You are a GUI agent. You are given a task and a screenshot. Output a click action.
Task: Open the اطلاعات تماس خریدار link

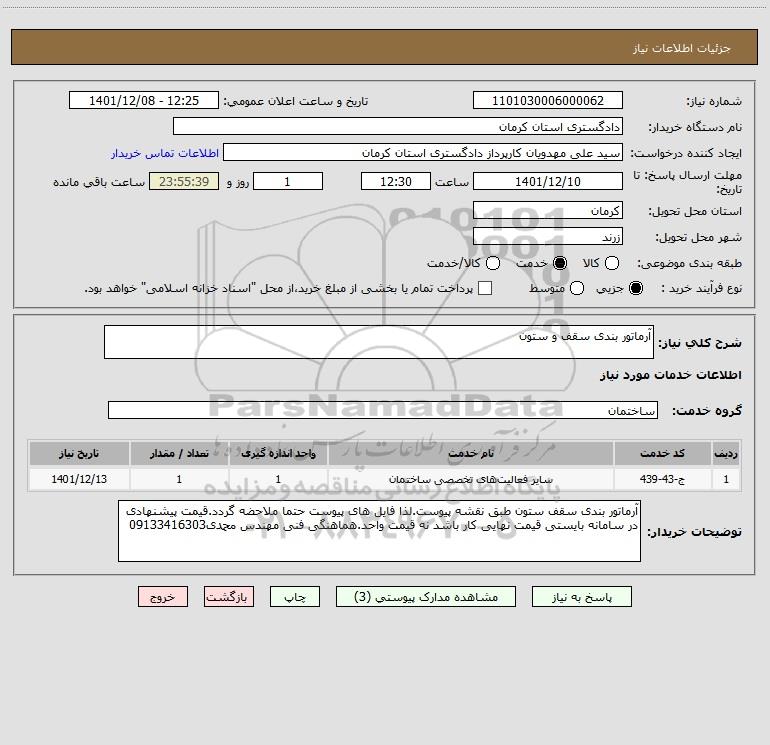(165, 153)
